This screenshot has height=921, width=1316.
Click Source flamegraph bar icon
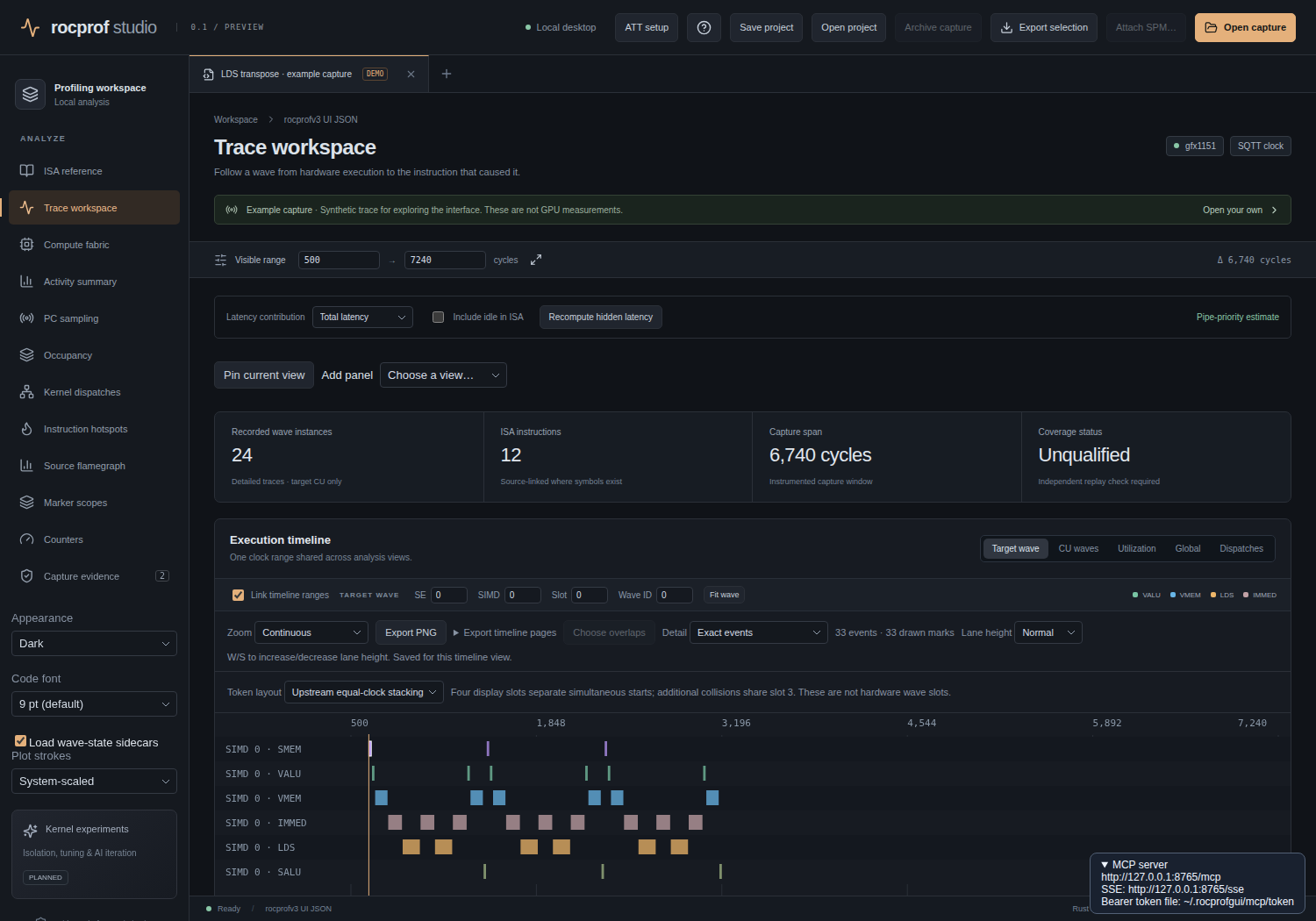[27, 466]
